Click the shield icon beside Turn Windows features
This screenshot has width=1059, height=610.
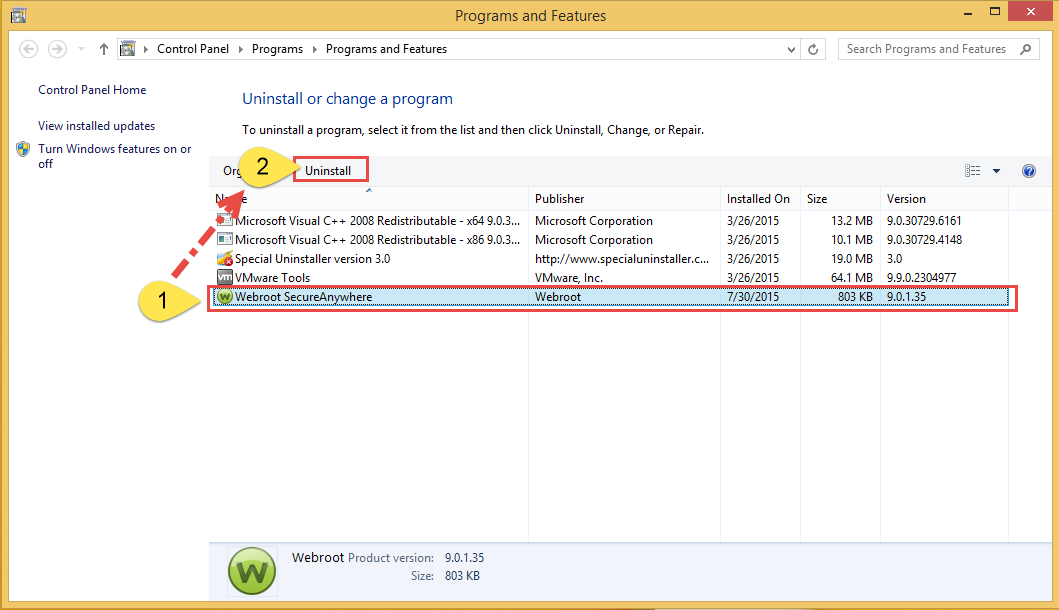[x=24, y=149]
